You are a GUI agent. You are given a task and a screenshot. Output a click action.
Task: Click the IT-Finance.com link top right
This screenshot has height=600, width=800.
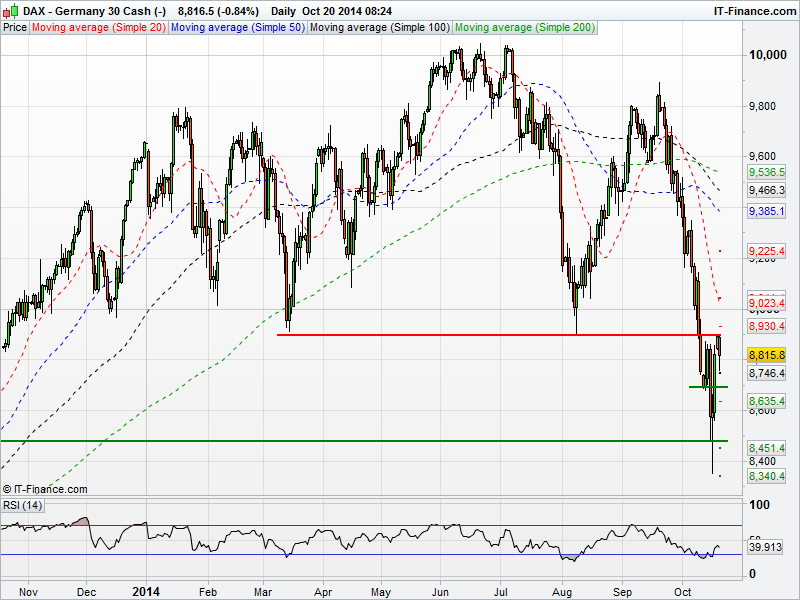pyautogui.click(x=755, y=11)
